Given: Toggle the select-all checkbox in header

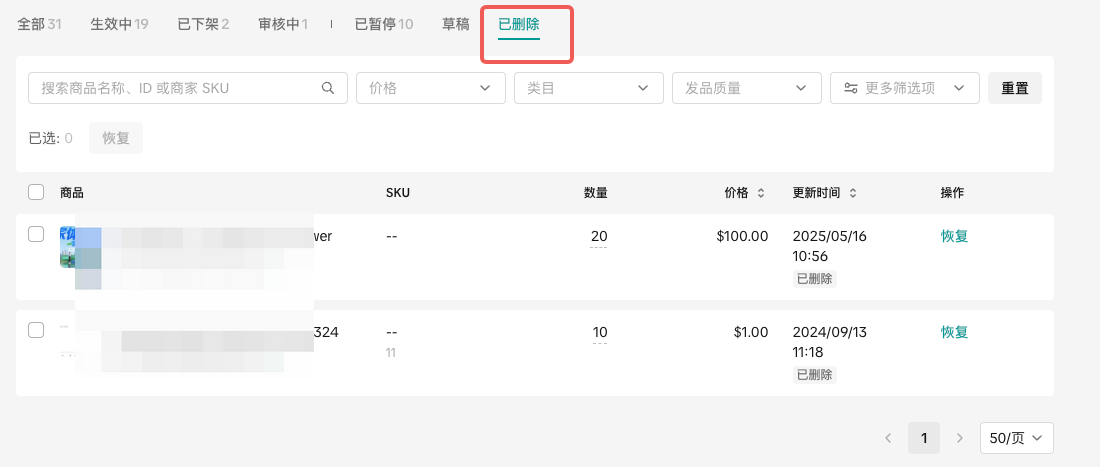Looking at the screenshot, I should click(x=36, y=192).
